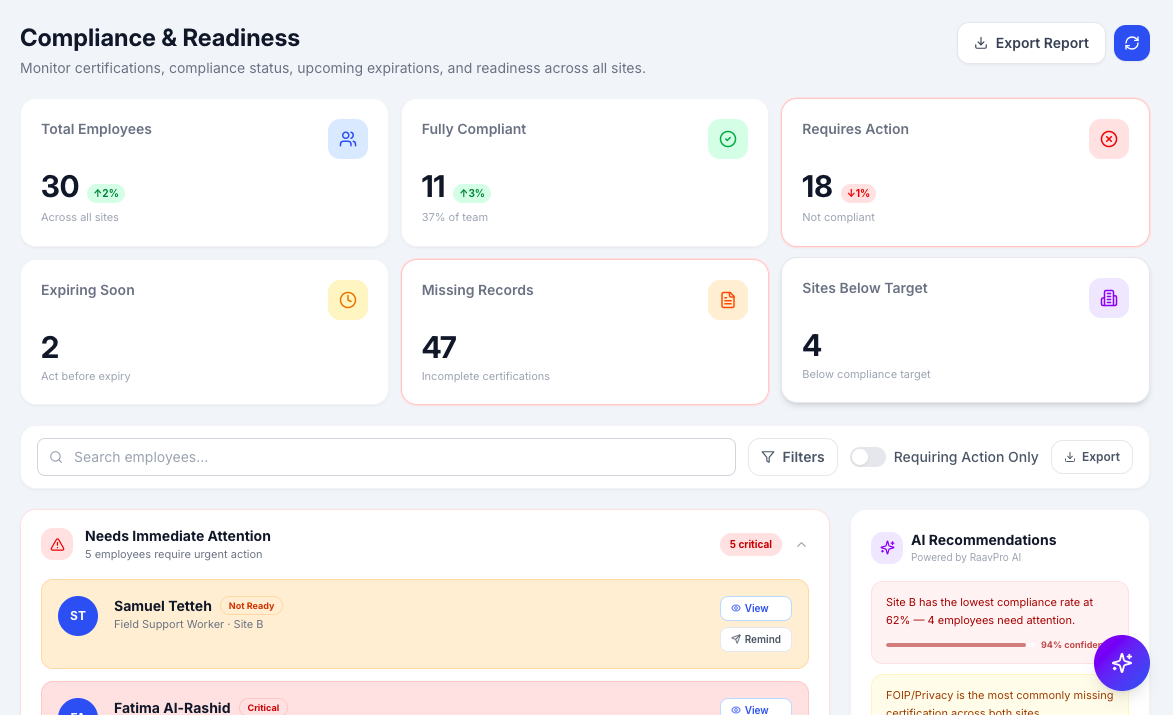View Fatima Al-Rashid's record
The image size is (1173, 715).
pos(756,708)
